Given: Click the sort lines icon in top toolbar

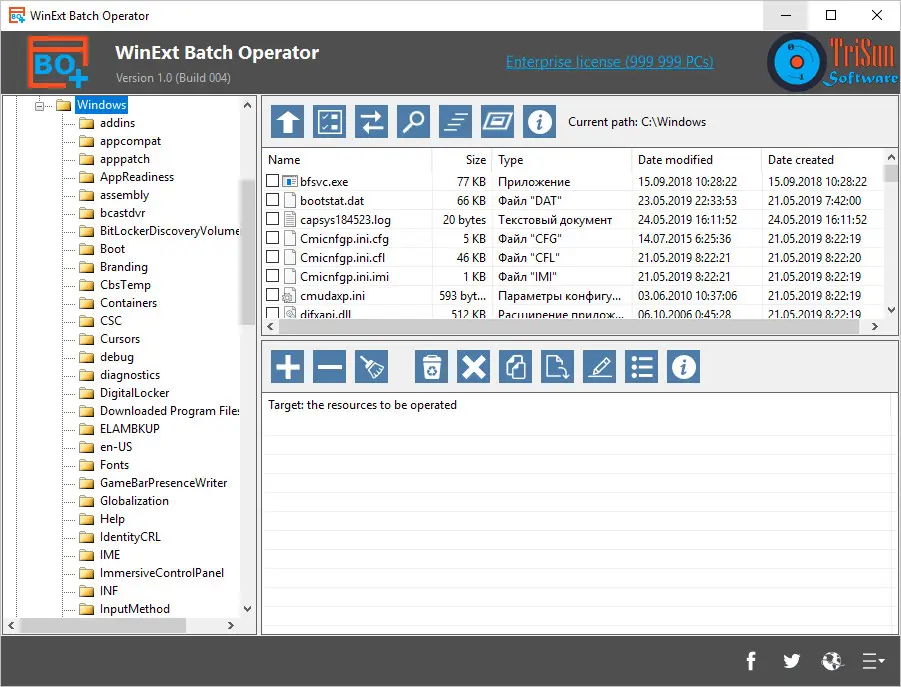Looking at the screenshot, I should point(456,121).
